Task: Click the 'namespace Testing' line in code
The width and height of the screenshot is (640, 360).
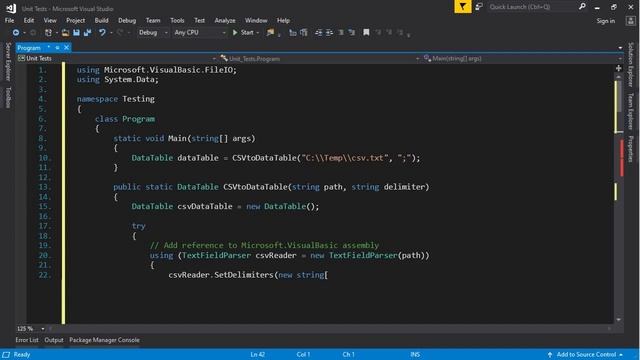Action: click(116, 99)
